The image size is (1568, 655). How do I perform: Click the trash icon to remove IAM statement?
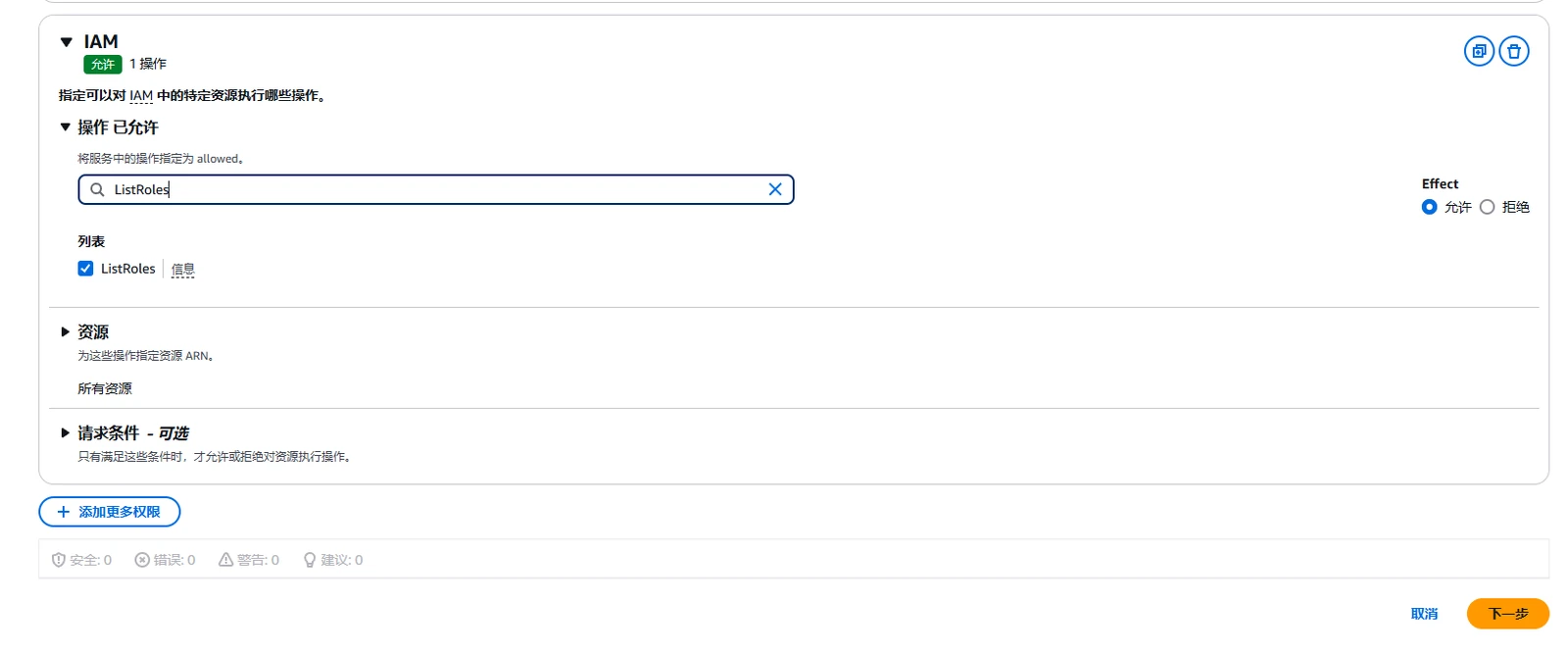point(1514,51)
